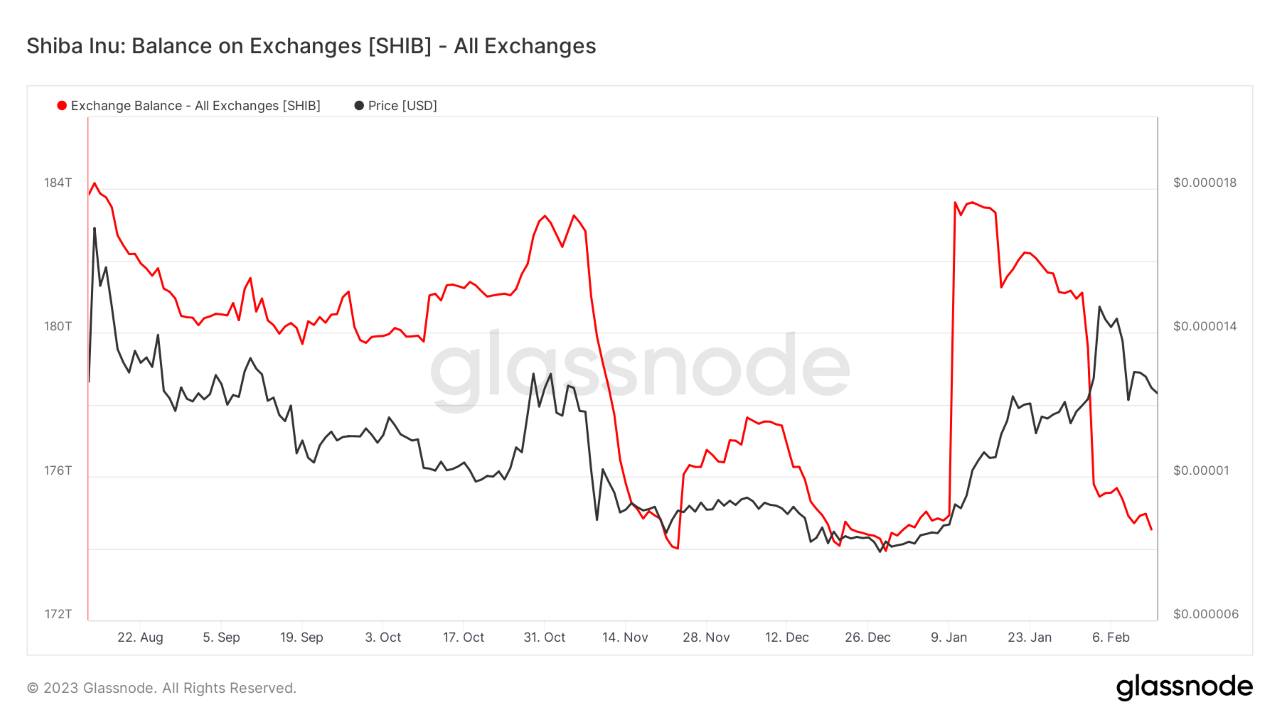Toggle Exchange Balance - All Exchanges [SHIB] series
The height and width of the screenshot is (720, 1280).
196,106
